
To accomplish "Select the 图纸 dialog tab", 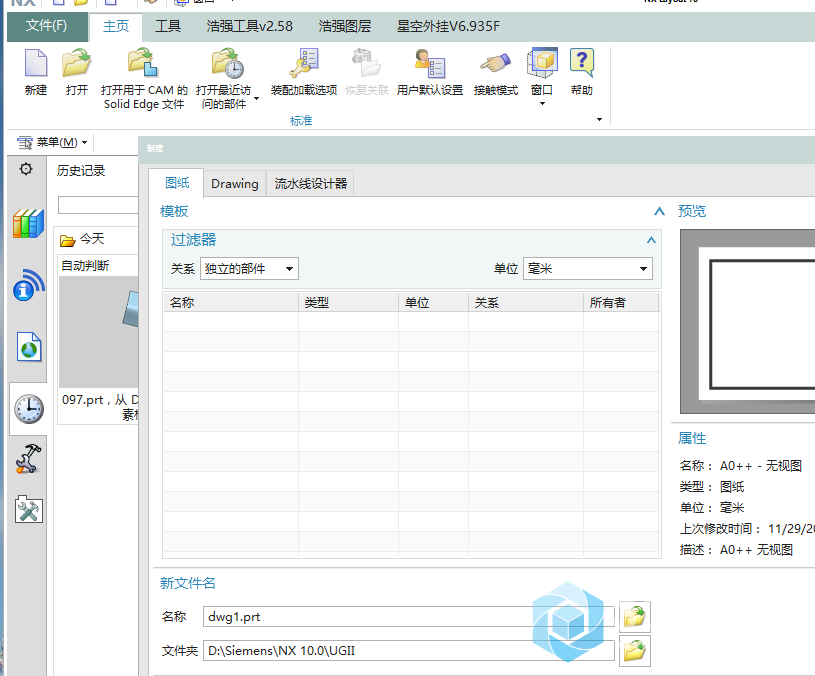I will [x=177, y=183].
